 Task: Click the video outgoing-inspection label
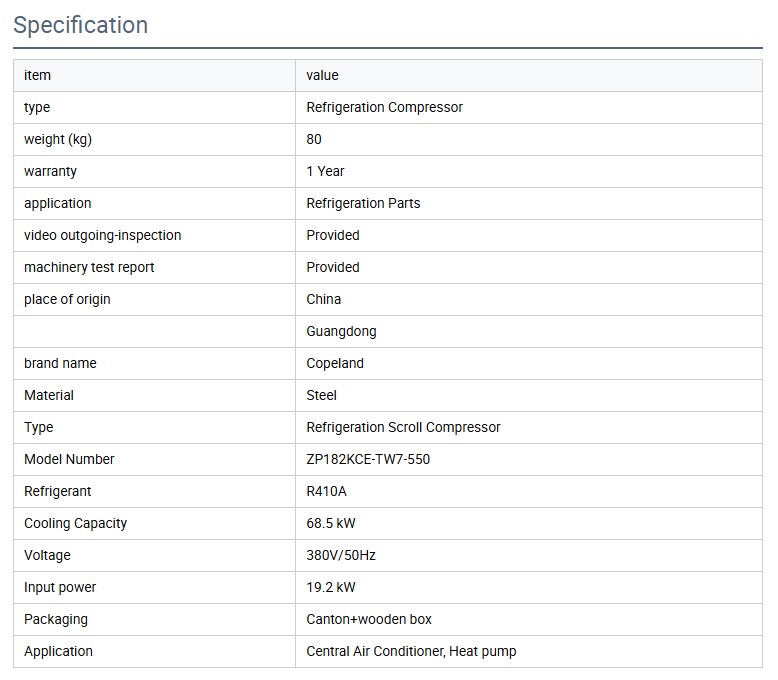click(x=103, y=235)
